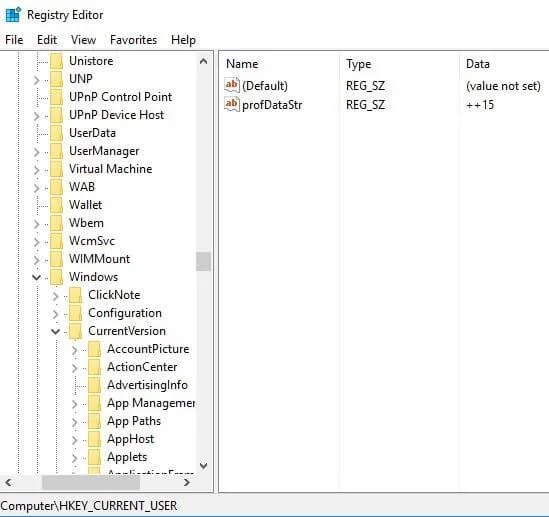Click the ClickNote folder icon
Viewport: 549px width, 517px height.
(75, 295)
